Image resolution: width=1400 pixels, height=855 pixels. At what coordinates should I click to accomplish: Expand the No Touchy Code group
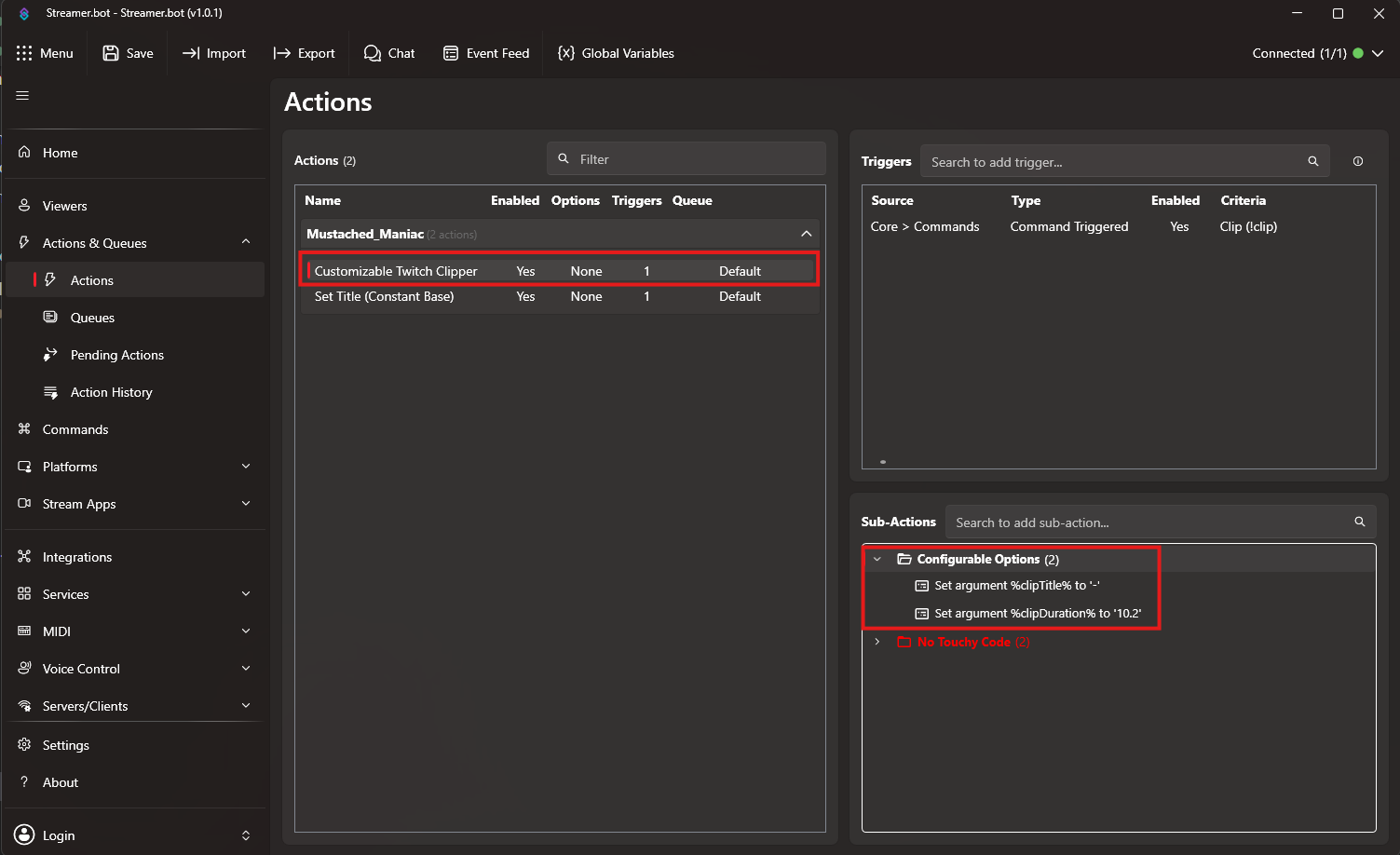point(877,642)
